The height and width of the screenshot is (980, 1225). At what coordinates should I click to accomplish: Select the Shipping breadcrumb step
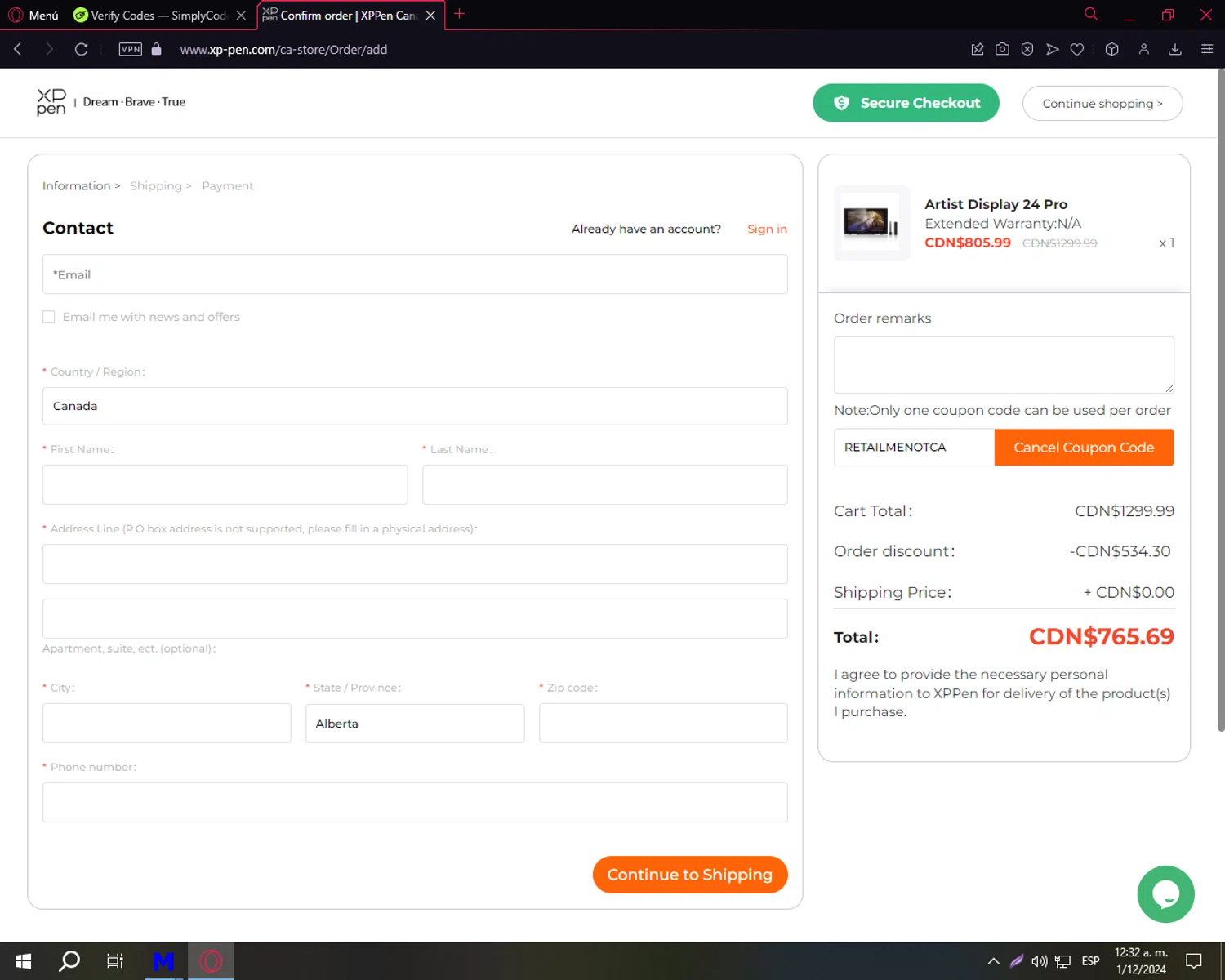(156, 186)
